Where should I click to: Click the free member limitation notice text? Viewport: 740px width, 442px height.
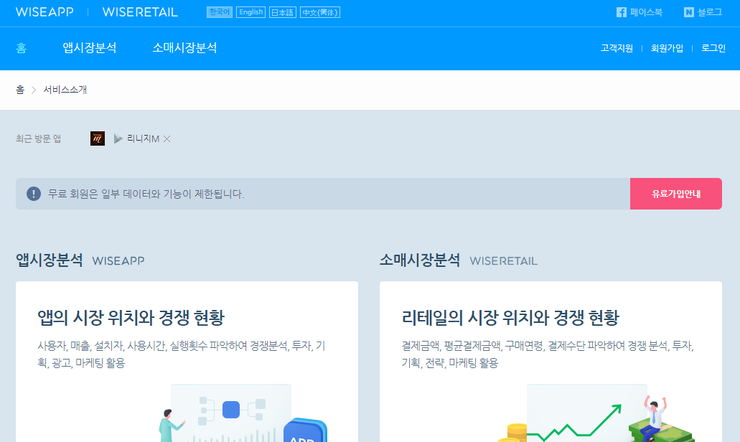146,194
